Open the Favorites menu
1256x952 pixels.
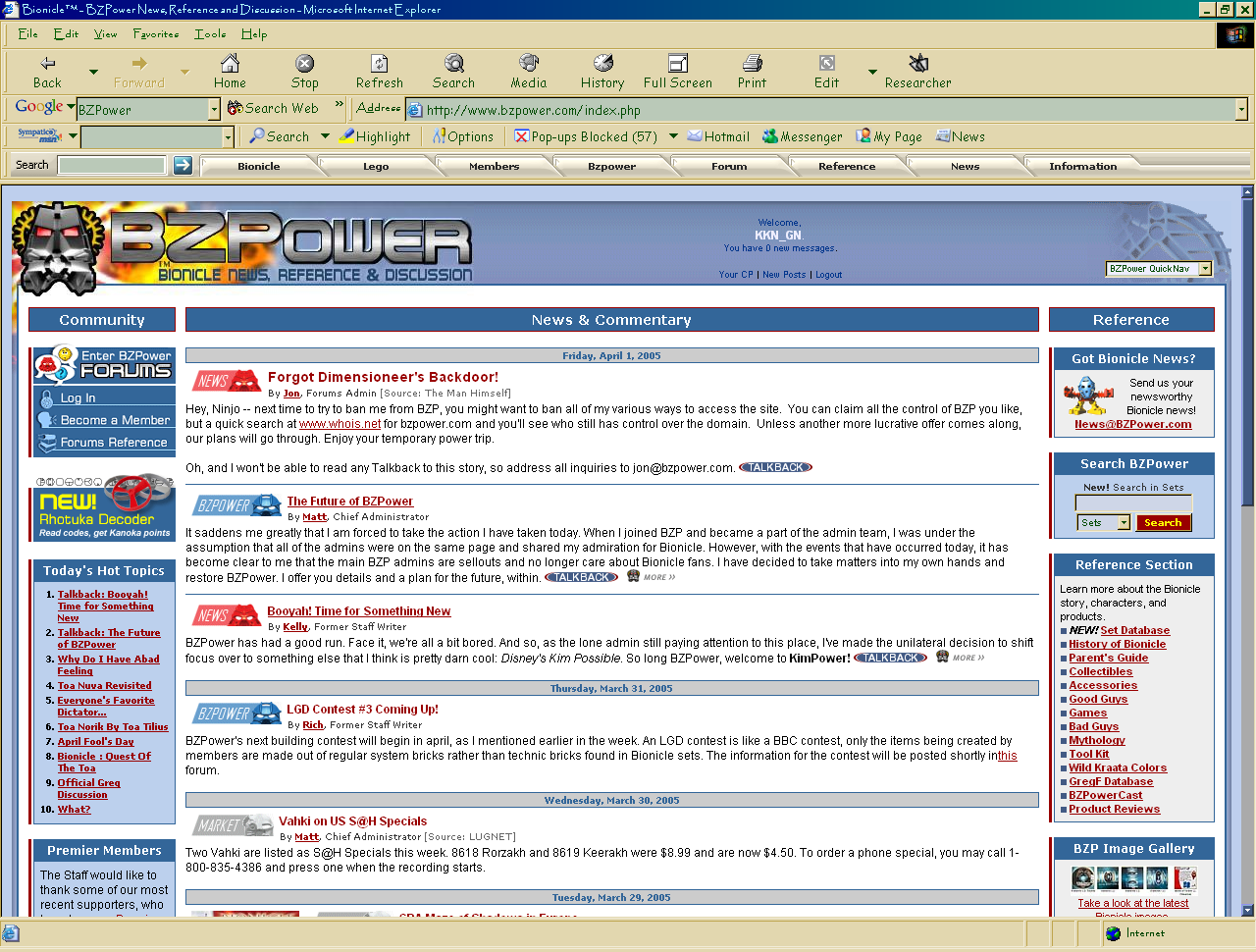(x=156, y=33)
